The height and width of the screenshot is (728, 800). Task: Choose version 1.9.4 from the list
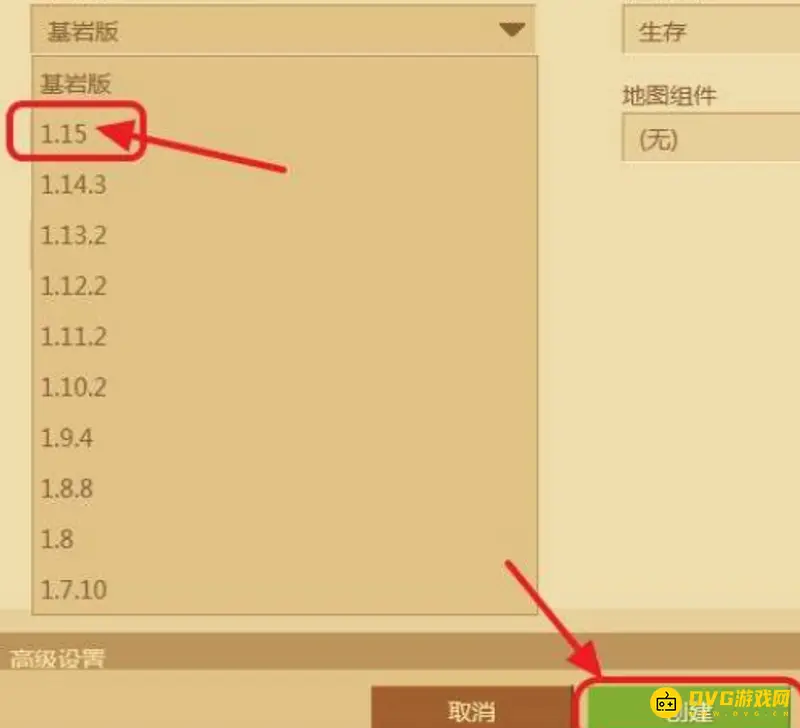(284, 438)
